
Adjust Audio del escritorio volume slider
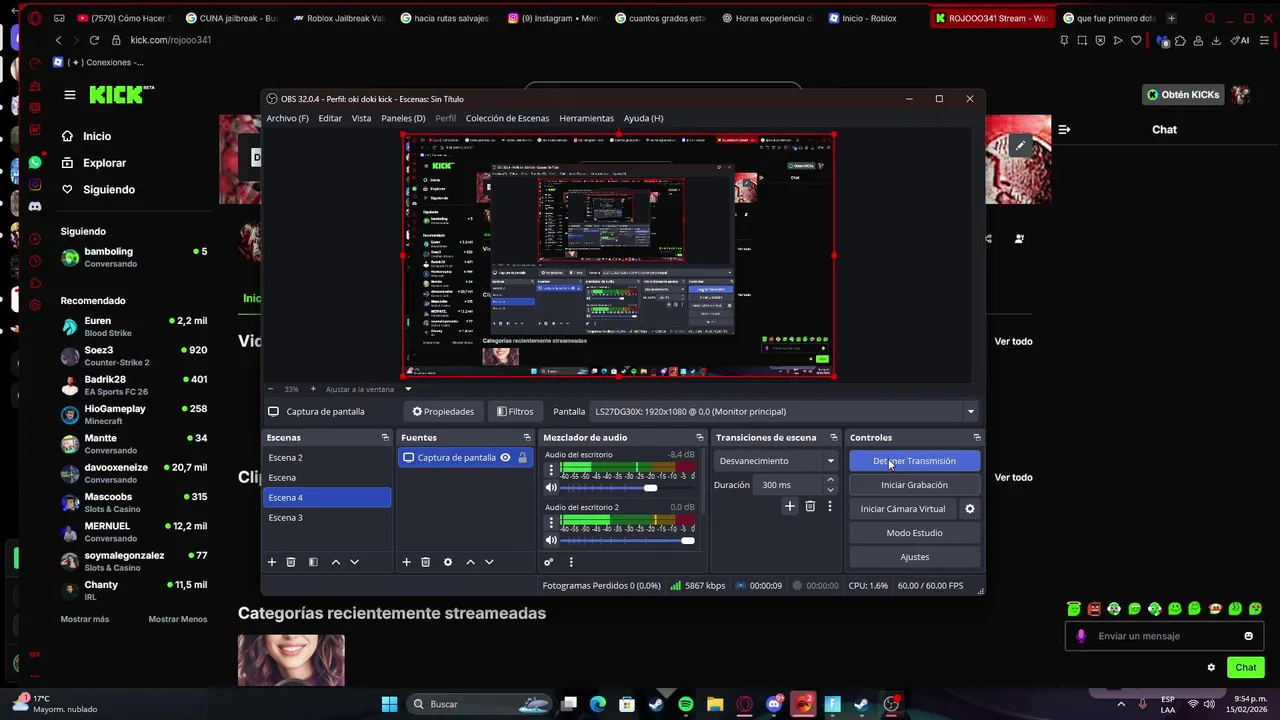pos(628,488)
